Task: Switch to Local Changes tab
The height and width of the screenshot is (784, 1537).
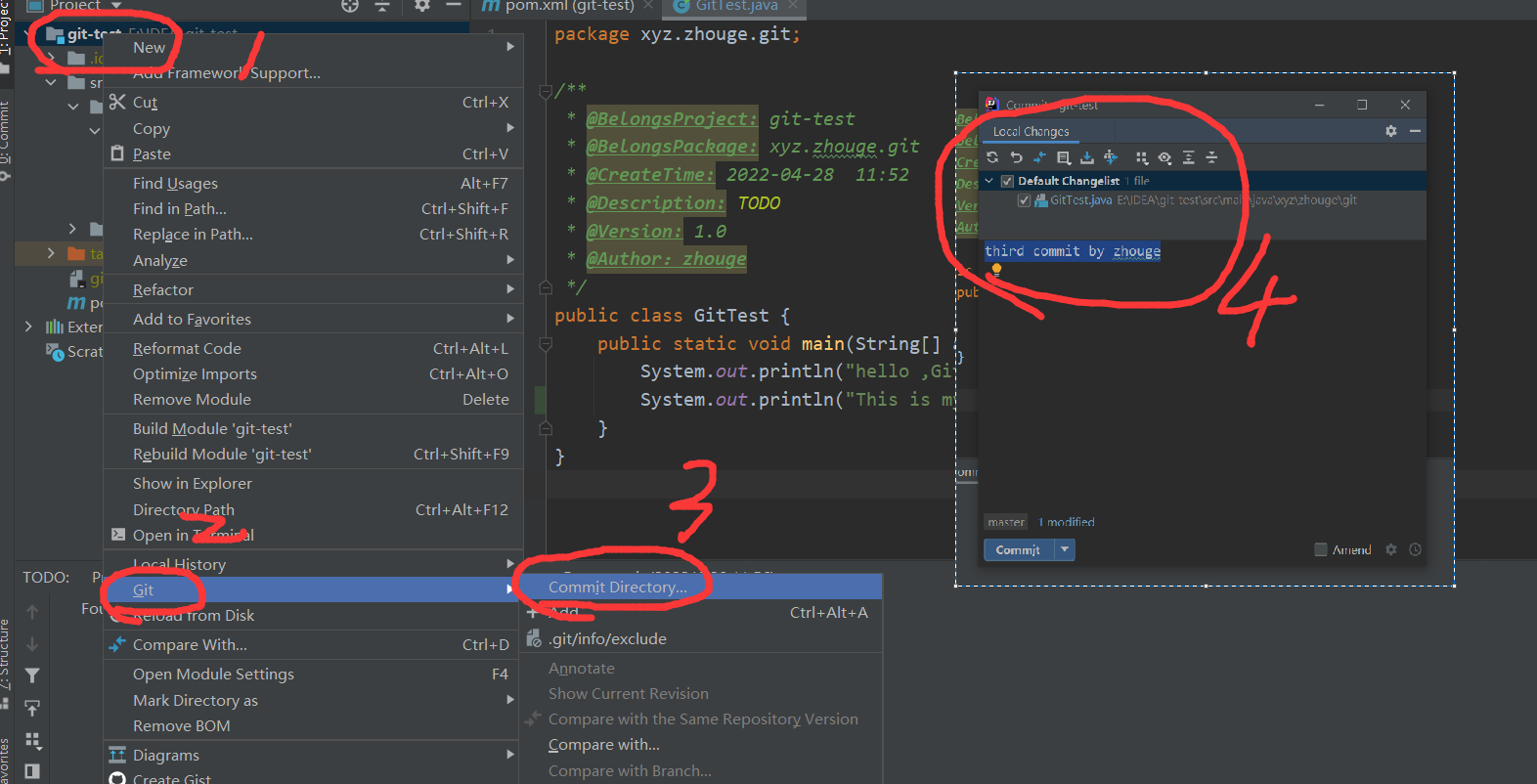Action: click(x=1032, y=131)
